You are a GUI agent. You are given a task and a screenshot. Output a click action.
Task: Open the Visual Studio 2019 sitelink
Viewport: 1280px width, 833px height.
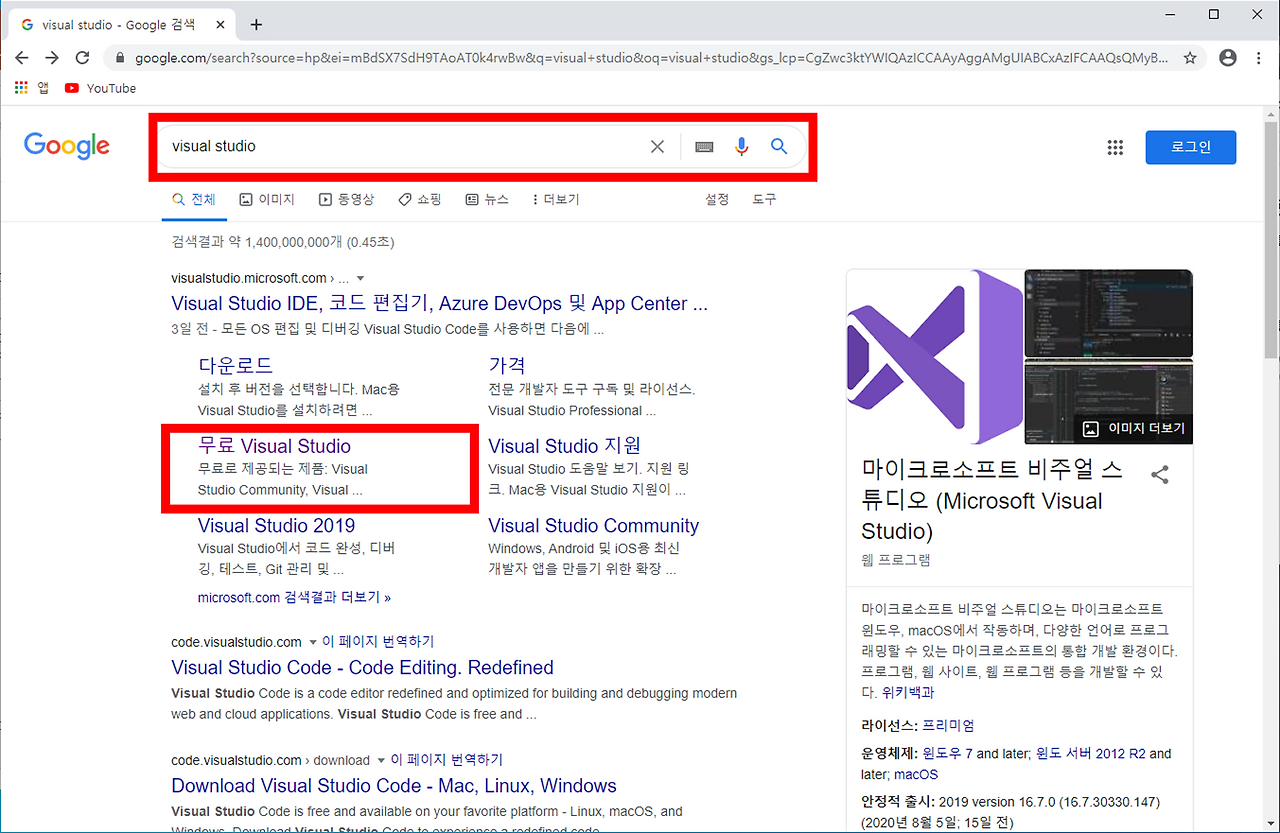click(x=276, y=526)
